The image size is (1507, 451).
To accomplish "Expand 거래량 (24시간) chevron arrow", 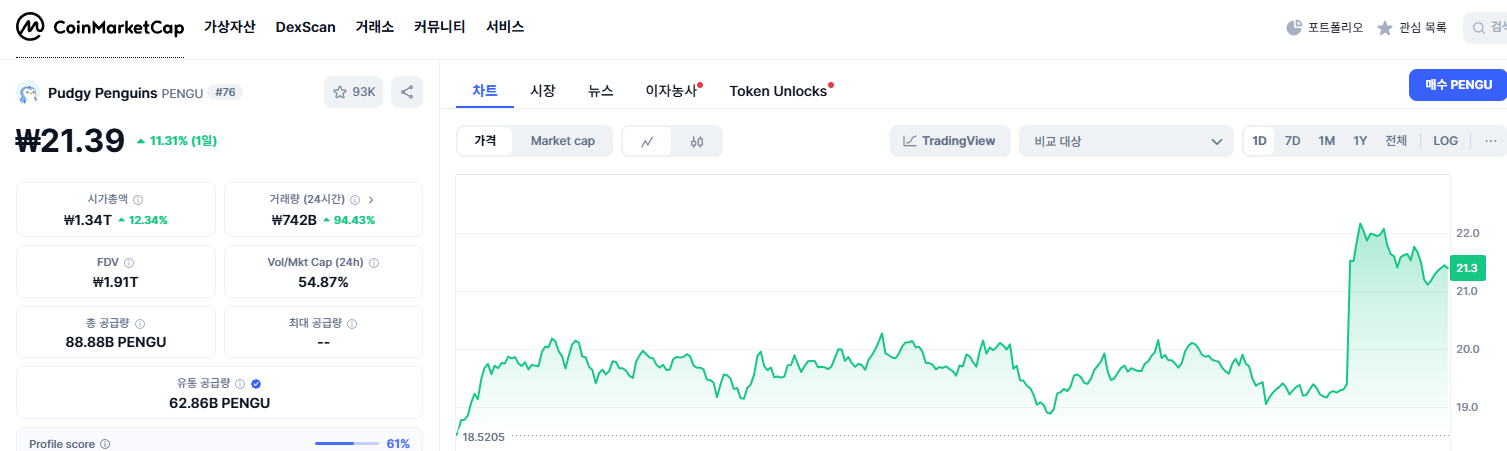I will 371,200.
